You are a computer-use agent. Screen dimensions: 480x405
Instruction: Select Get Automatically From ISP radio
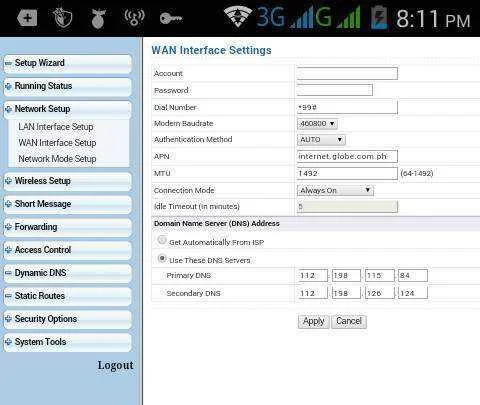[162, 240]
